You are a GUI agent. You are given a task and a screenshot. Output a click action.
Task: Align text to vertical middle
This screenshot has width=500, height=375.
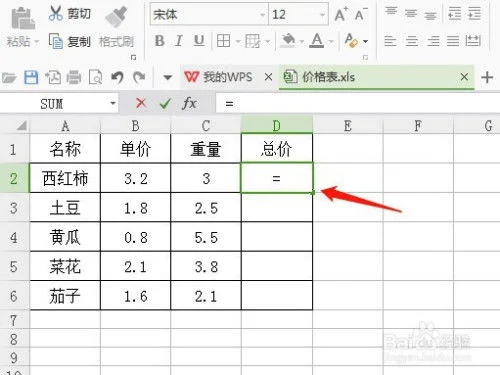(411, 13)
